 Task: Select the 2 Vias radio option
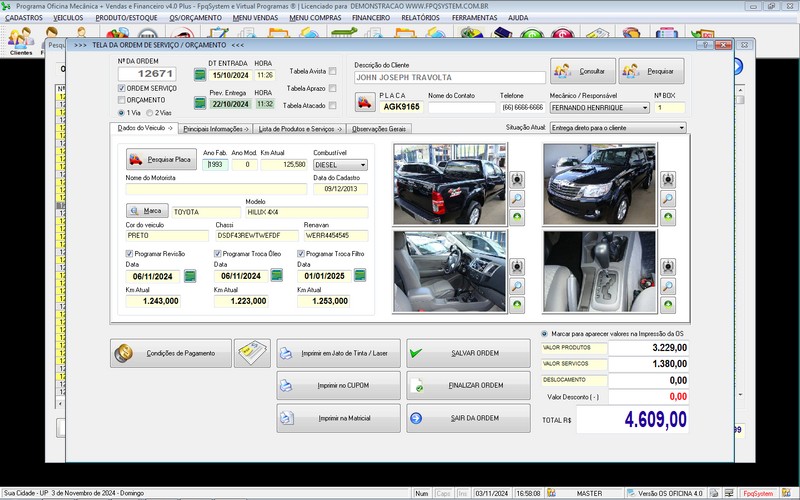click(150, 113)
